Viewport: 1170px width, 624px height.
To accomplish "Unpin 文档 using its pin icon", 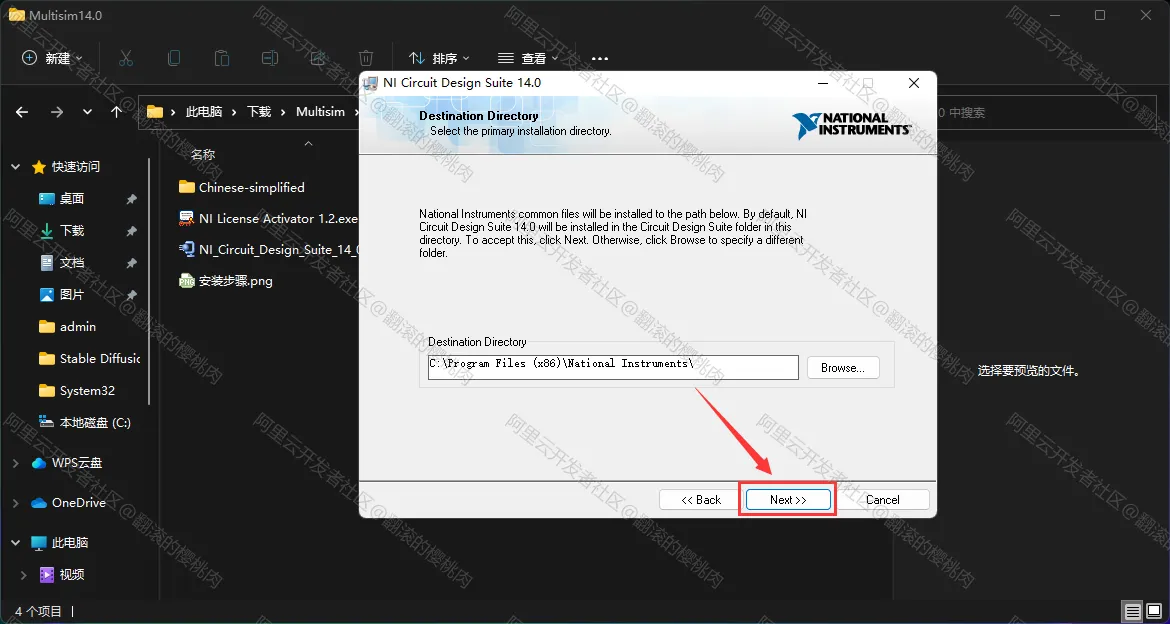I will (x=131, y=263).
